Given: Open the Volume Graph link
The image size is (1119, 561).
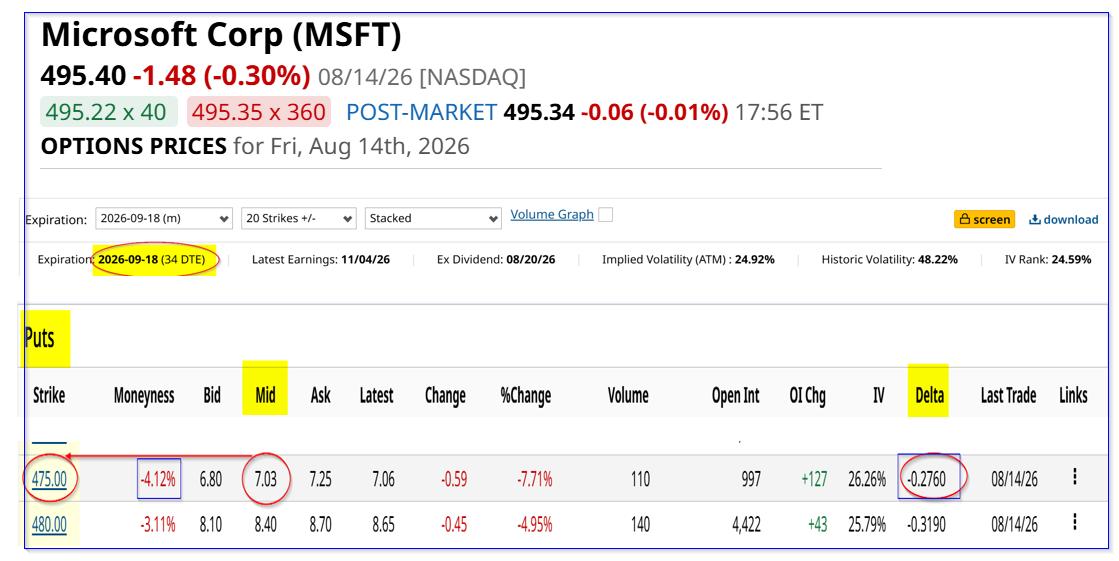Looking at the screenshot, I should 552,215.
